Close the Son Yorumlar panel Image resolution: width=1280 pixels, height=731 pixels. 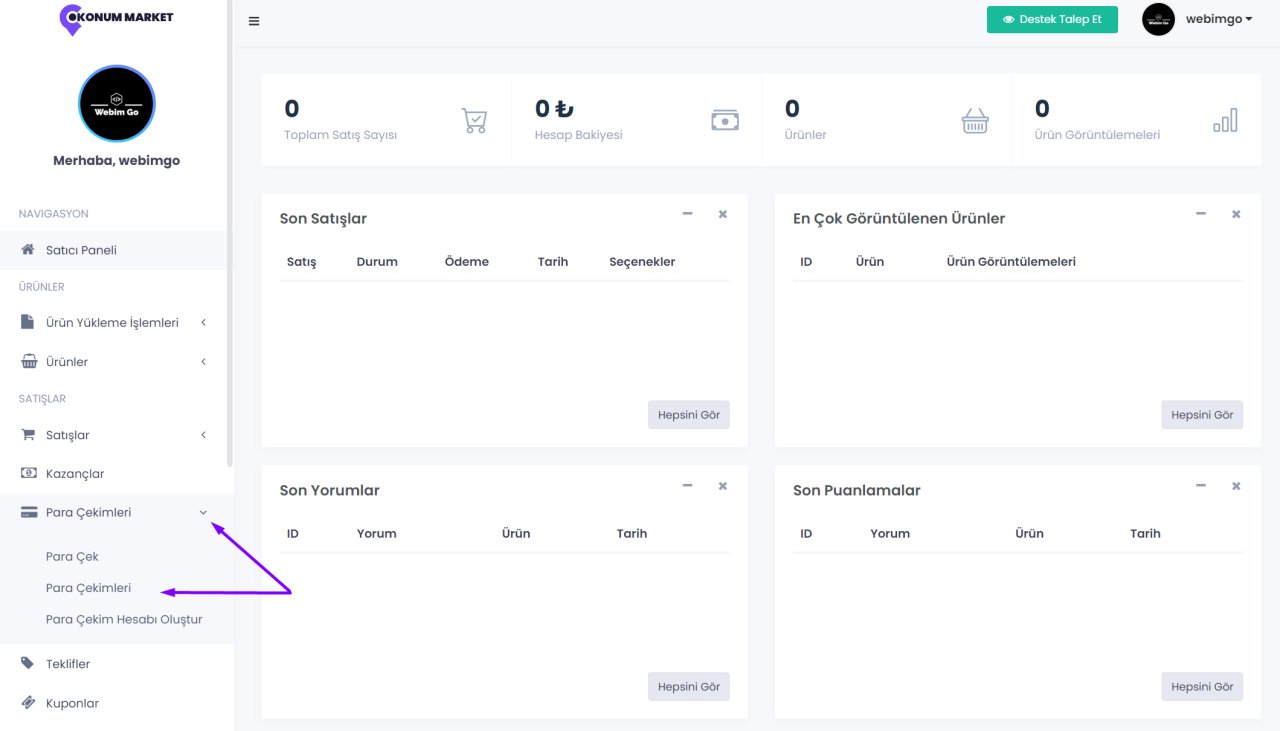point(722,486)
